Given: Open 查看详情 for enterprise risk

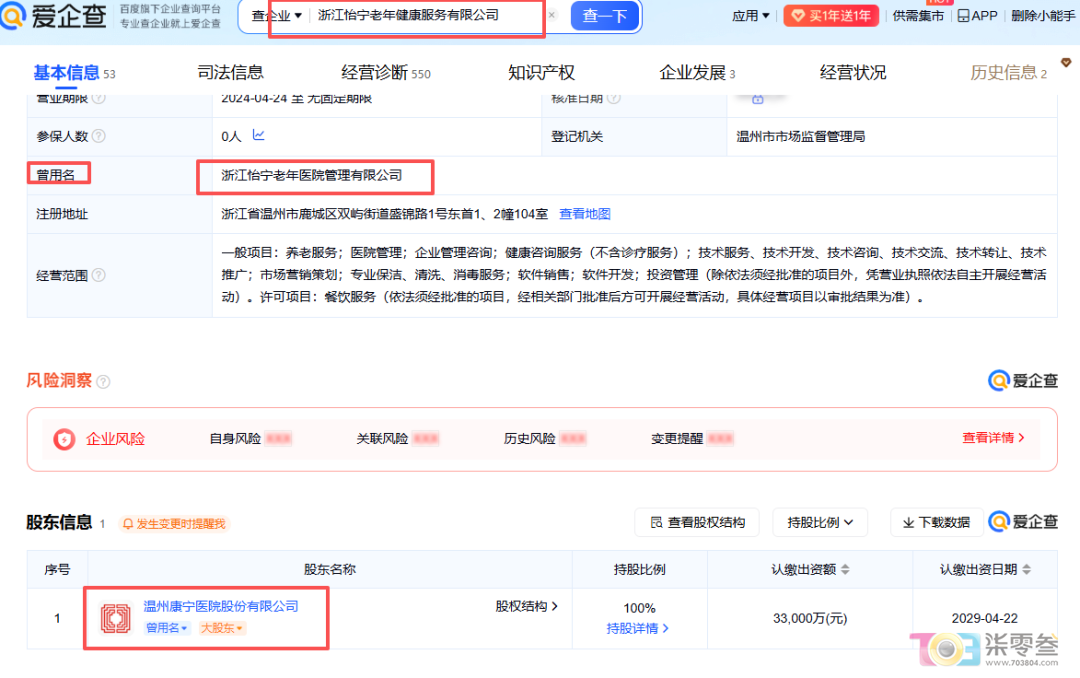Looking at the screenshot, I should [993, 438].
